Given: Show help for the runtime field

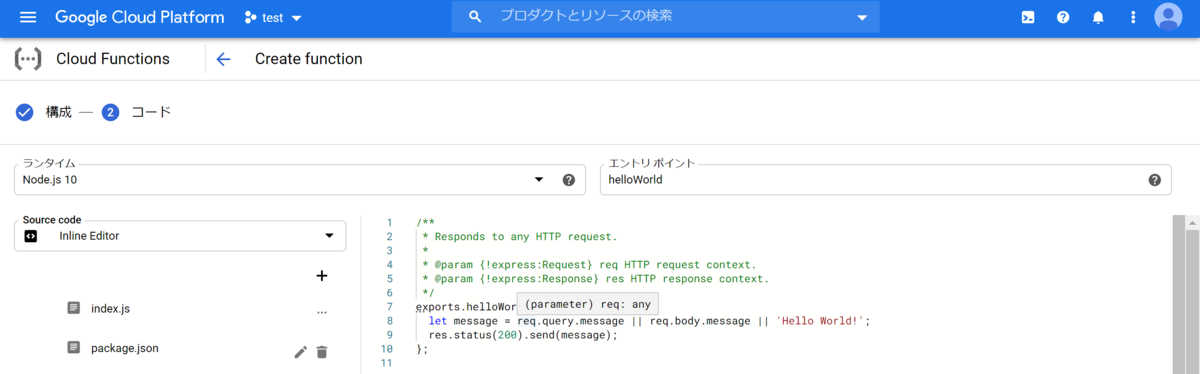Looking at the screenshot, I should coord(569,180).
